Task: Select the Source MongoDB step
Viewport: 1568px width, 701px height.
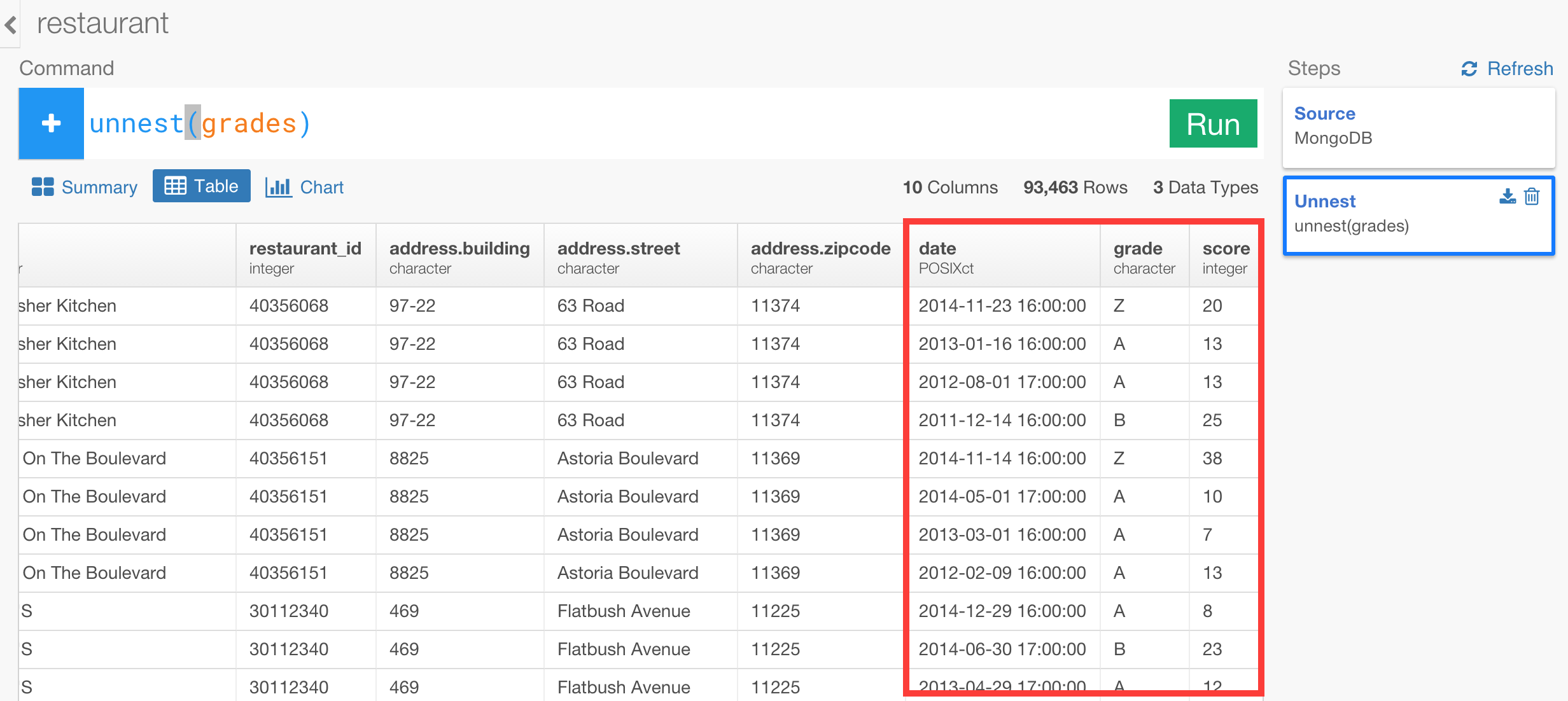Action: (1418, 127)
